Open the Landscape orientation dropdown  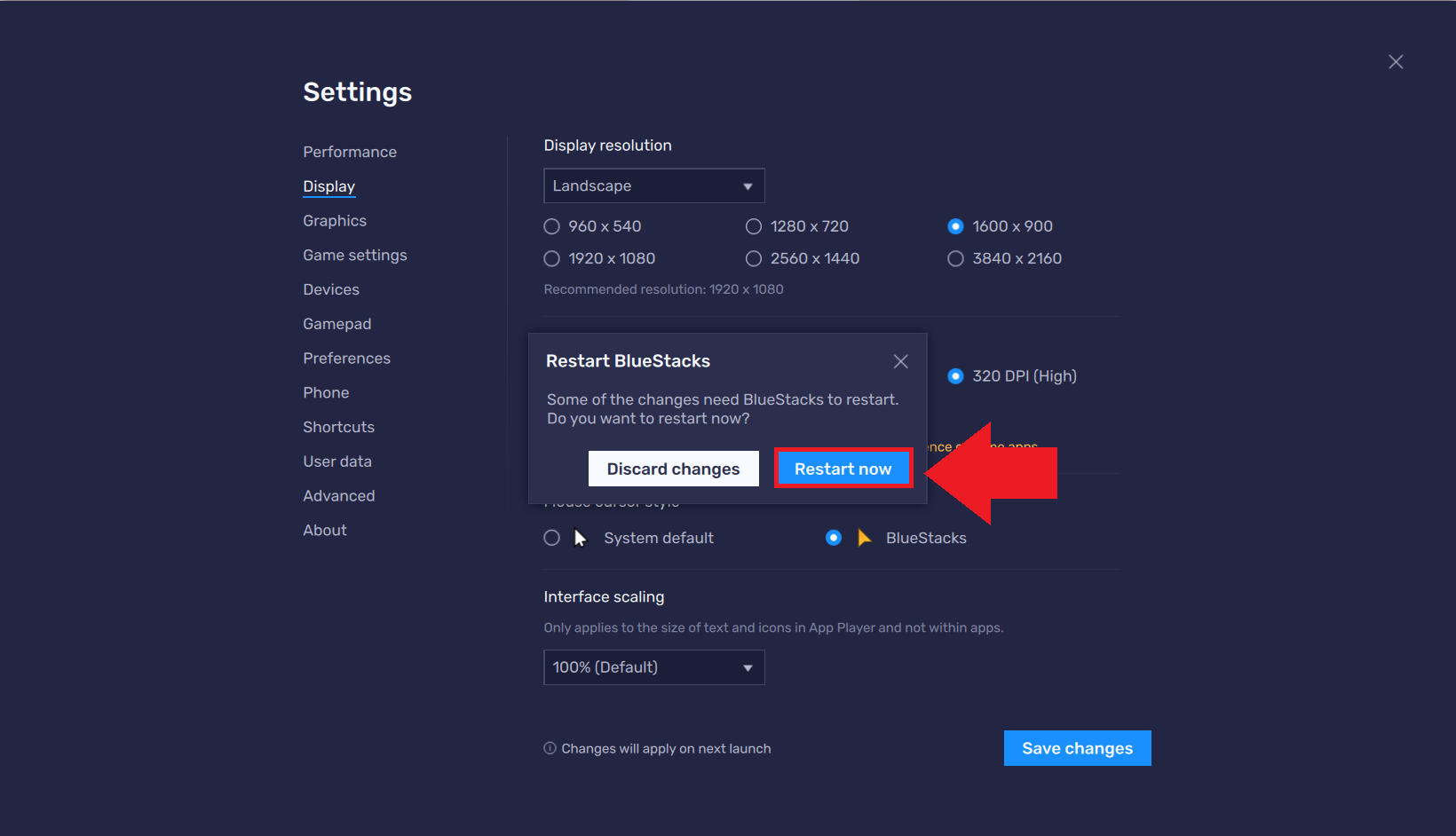coord(653,186)
